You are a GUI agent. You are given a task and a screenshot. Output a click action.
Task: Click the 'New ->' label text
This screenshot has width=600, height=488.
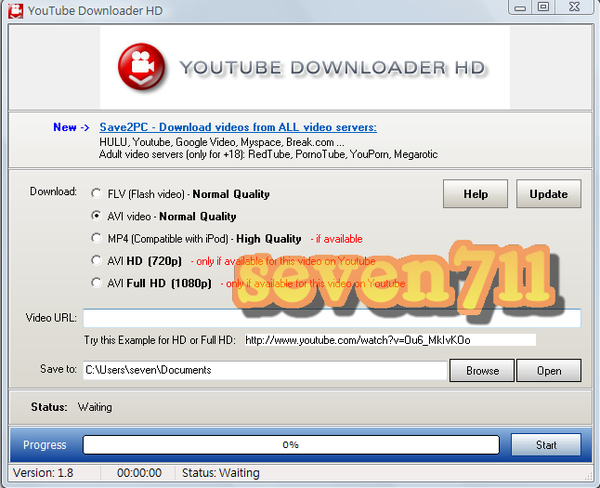(71, 127)
